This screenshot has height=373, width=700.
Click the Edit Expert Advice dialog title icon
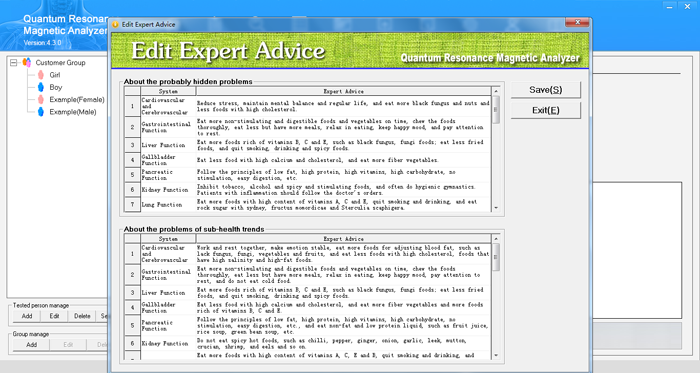(x=116, y=25)
